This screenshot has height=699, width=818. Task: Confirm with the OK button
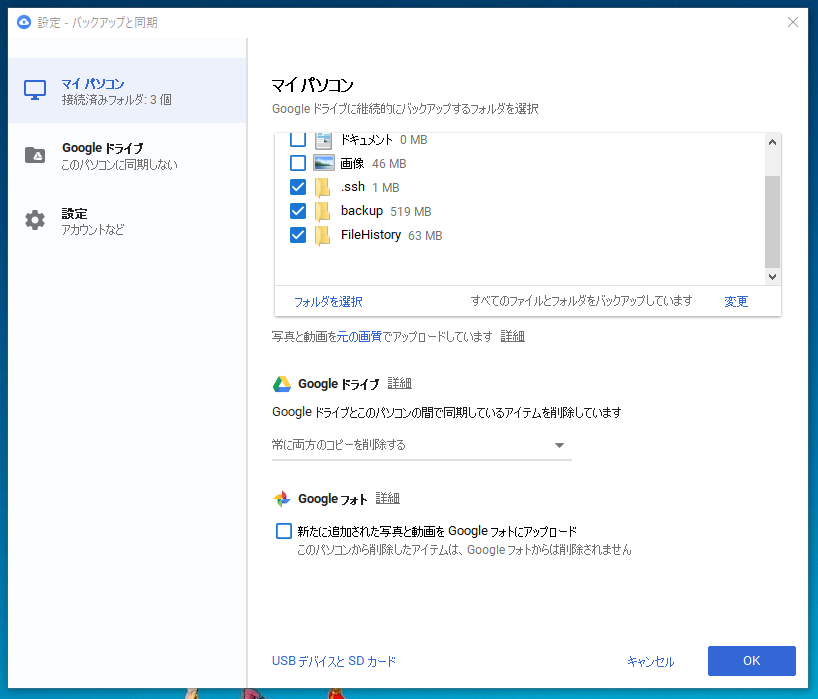click(752, 661)
